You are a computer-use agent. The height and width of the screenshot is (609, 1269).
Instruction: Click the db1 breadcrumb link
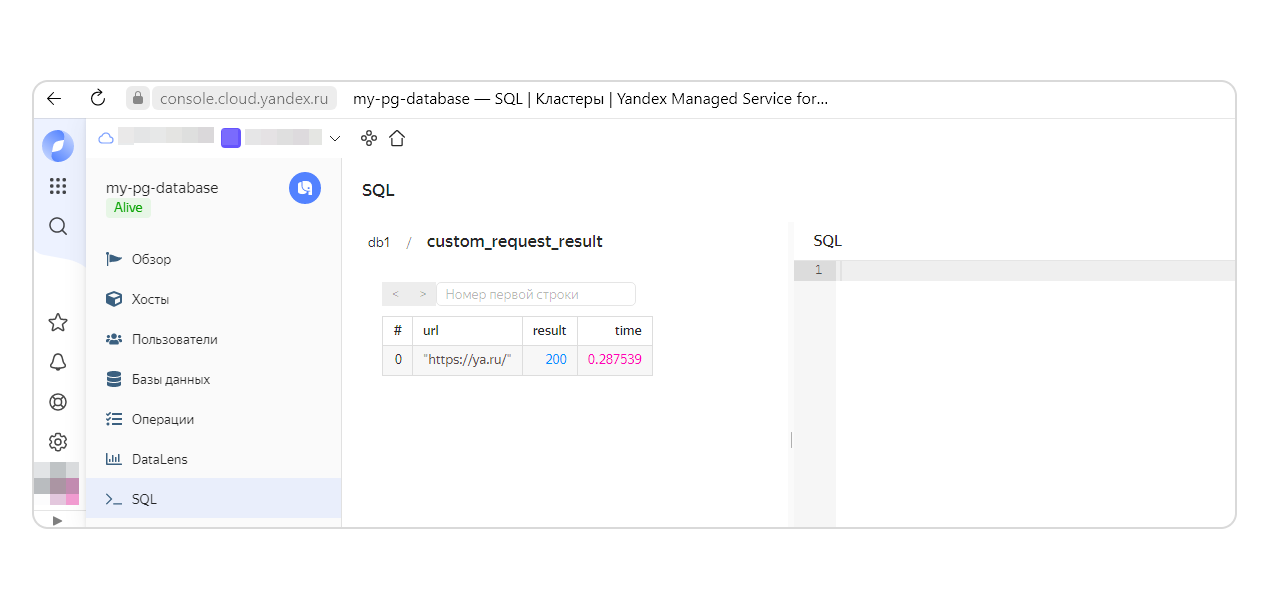point(379,242)
